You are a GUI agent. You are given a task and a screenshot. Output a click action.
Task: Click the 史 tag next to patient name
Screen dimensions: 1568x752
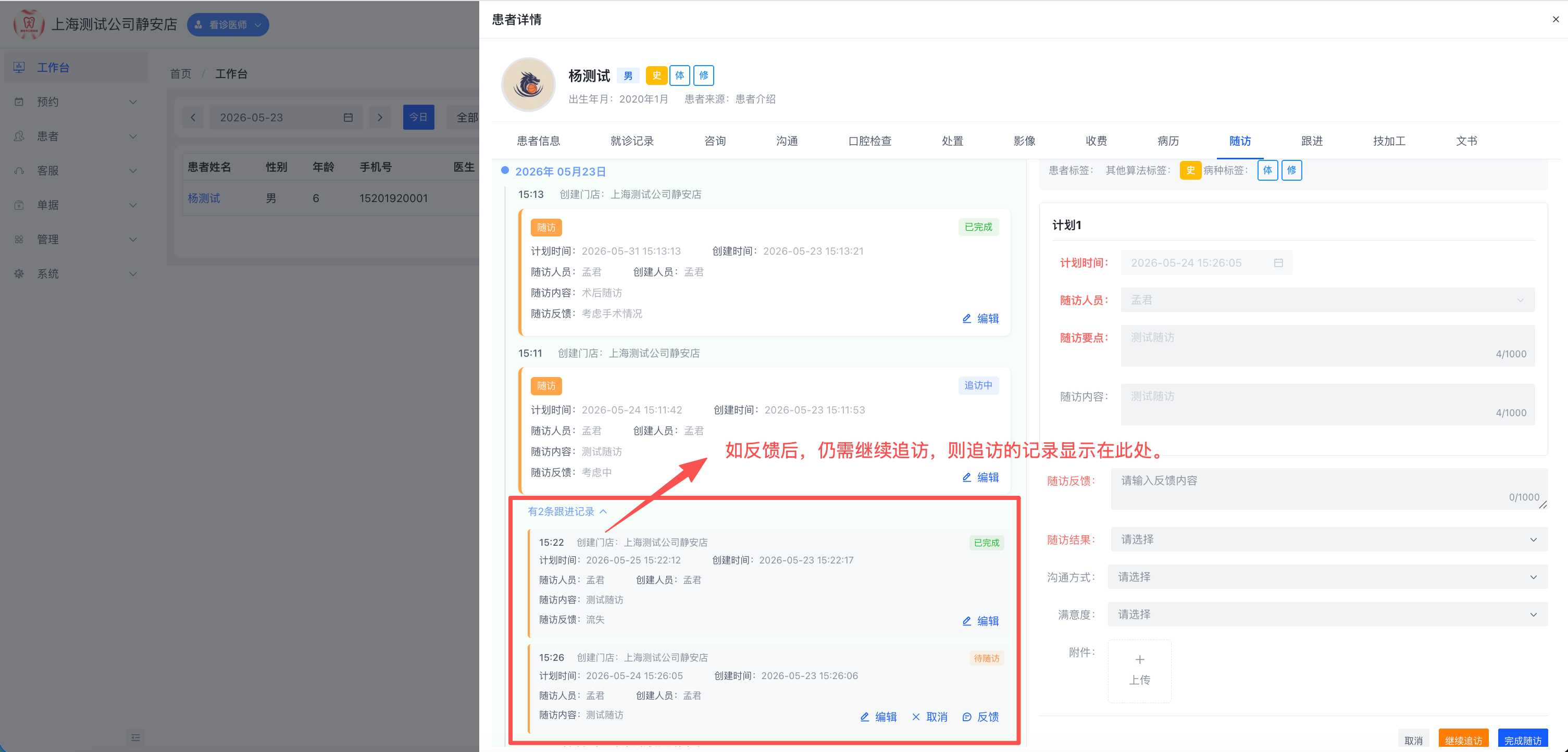[656, 76]
